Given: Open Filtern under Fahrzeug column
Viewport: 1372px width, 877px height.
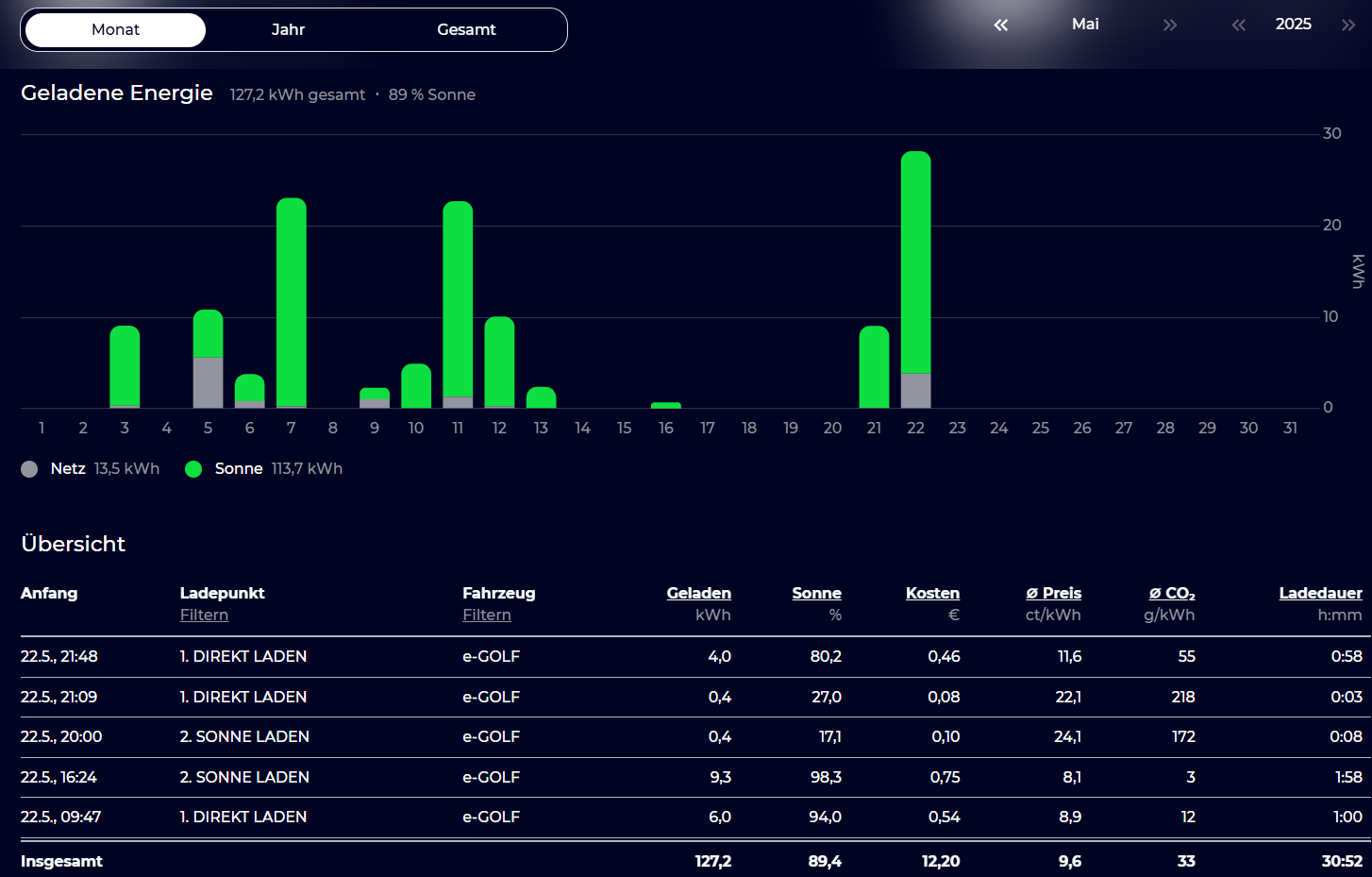Looking at the screenshot, I should tap(487, 616).
